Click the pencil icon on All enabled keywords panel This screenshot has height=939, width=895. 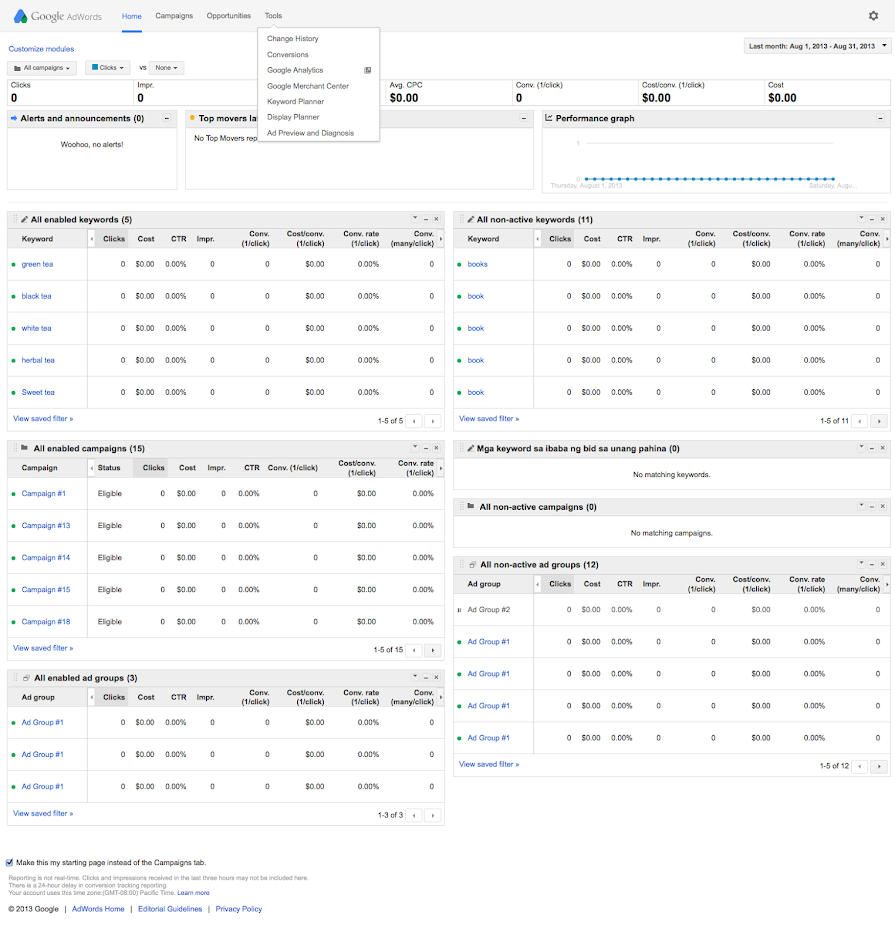point(24,219)
